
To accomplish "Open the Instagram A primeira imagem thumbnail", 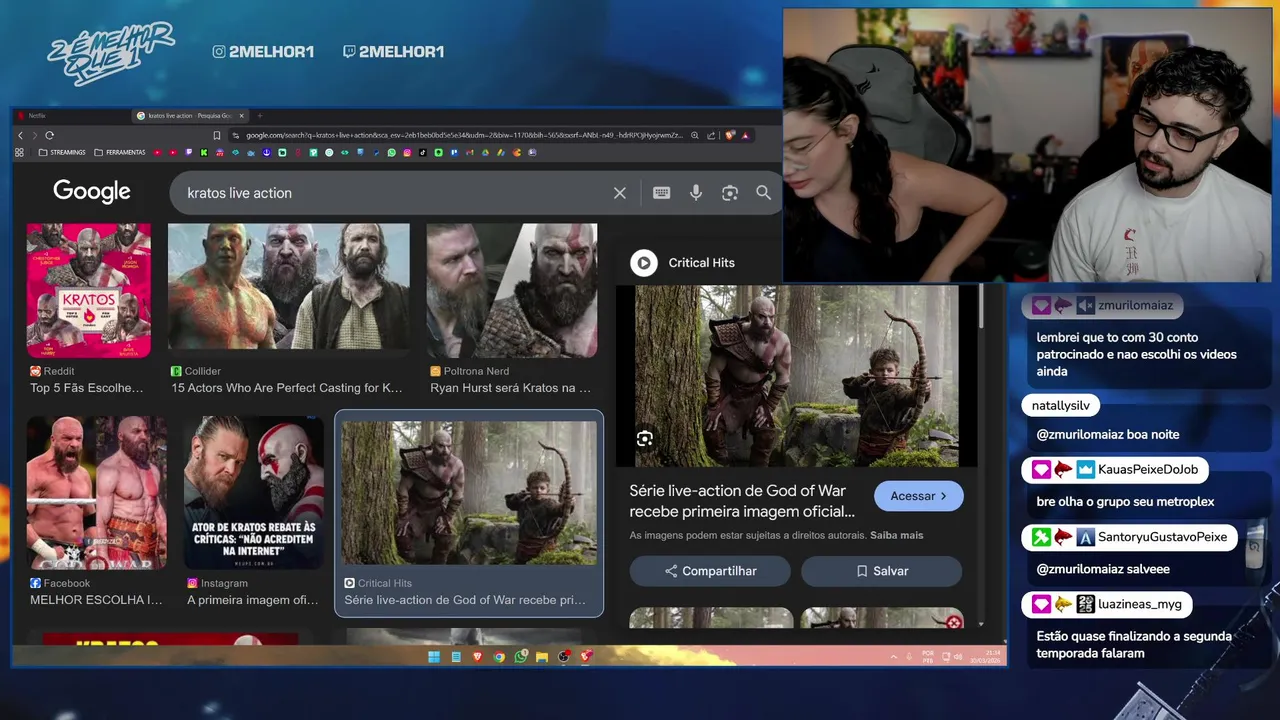I will [254, 493].
